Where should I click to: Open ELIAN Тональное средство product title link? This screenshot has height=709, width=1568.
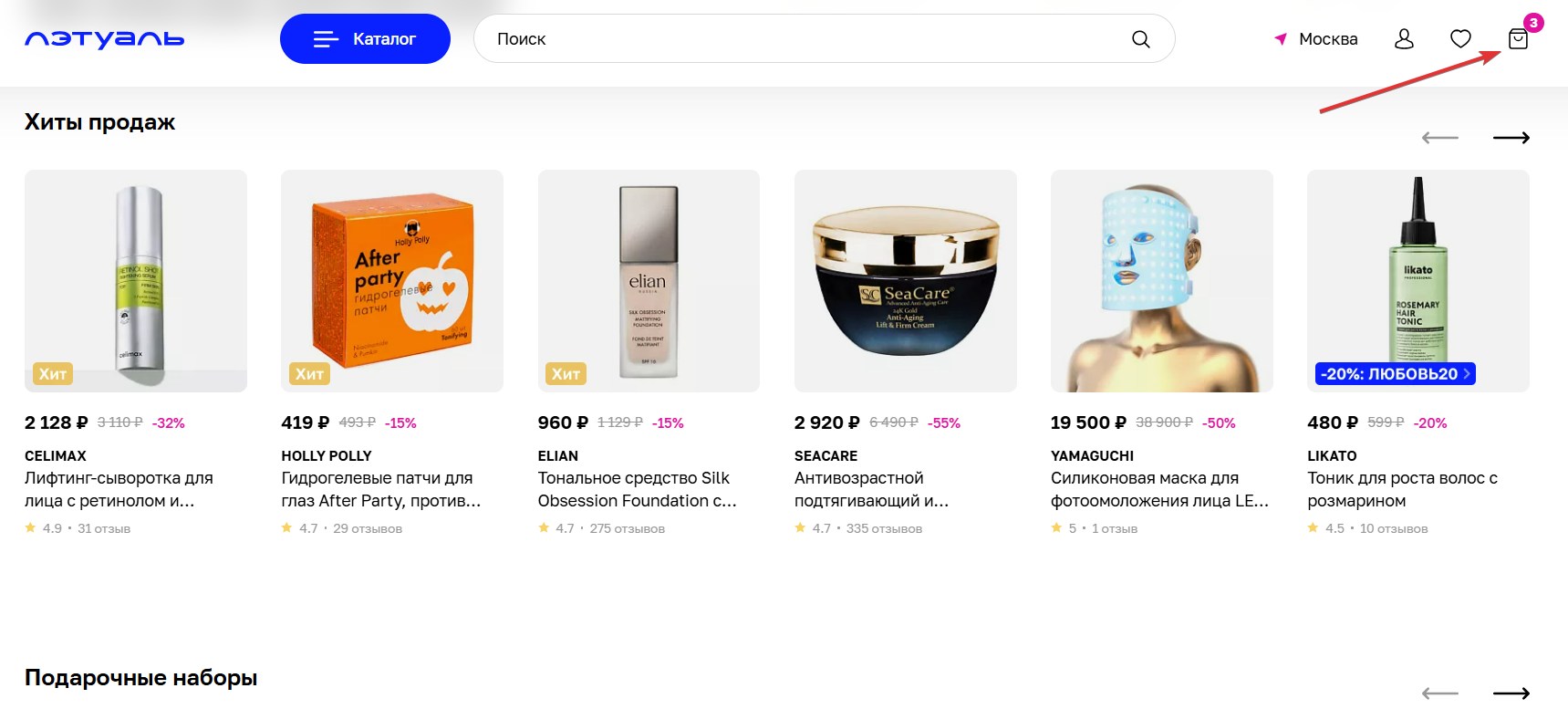(637, 489)
